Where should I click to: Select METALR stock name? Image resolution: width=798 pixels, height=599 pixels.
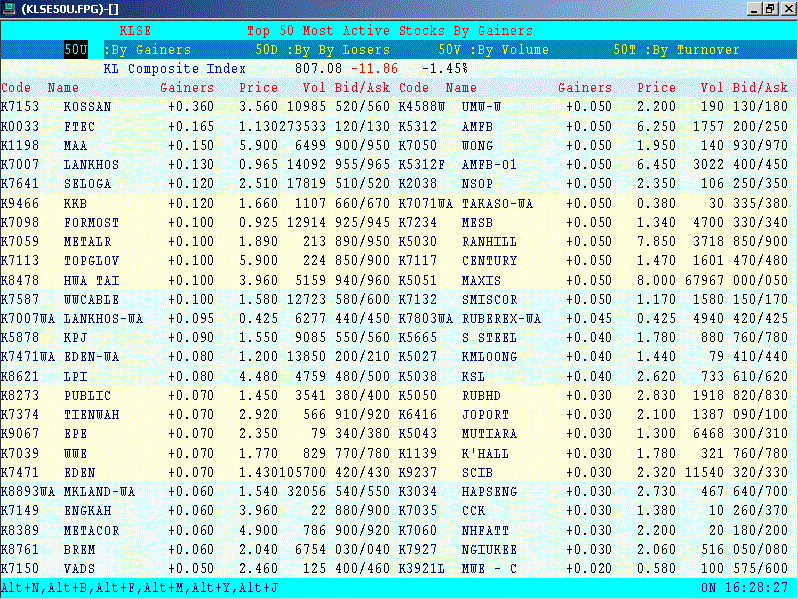(x=88, y=242)
